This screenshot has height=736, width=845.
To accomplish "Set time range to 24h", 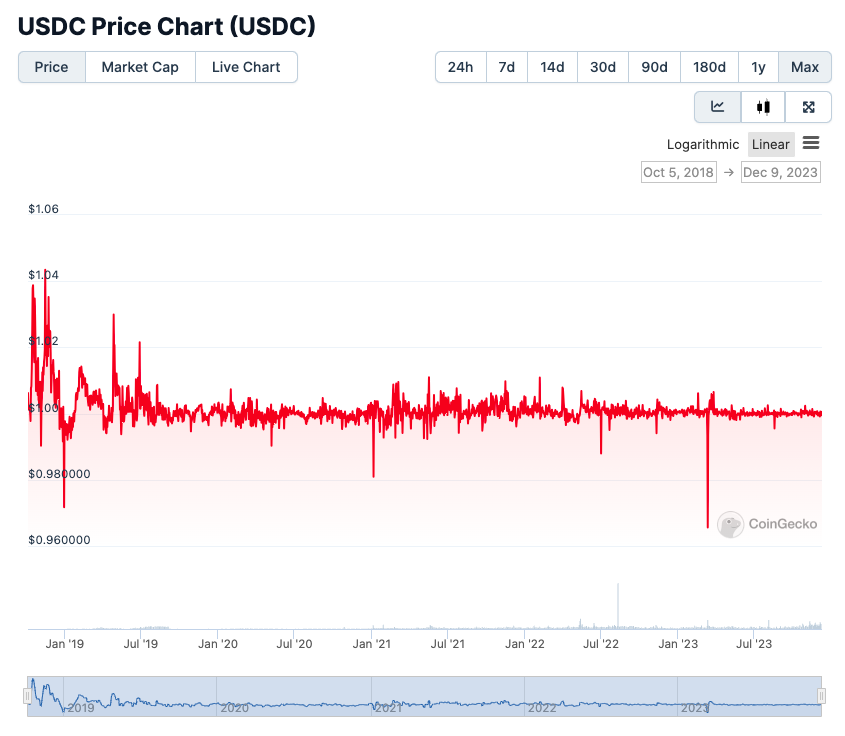I will pyautogui.click(x=460, y=67).
